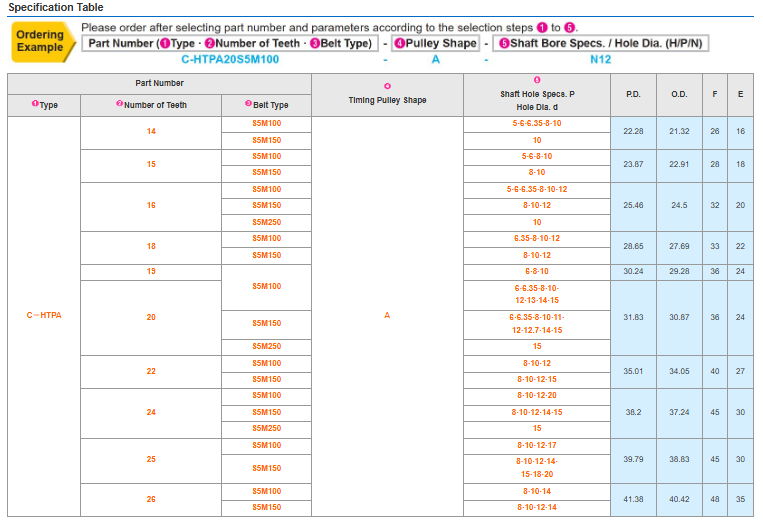This screenshot has width=763, height=521.
Task: Click shaft hole option 5-6-6.35-8-10
Action: tap(537, 124)
